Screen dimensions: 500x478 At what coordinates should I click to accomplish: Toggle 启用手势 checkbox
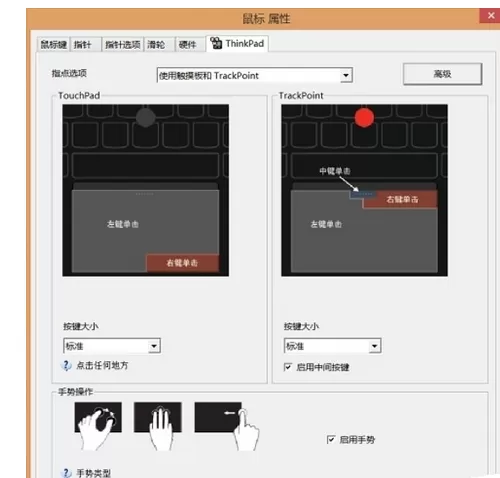coord(331,440)
